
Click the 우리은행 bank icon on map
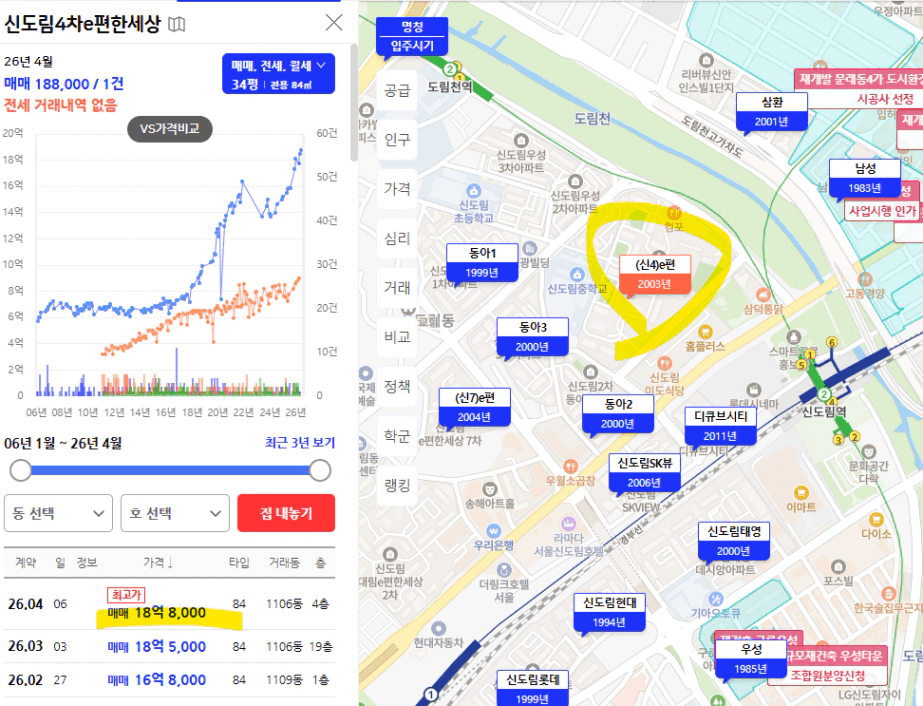(x=494, y=531)
